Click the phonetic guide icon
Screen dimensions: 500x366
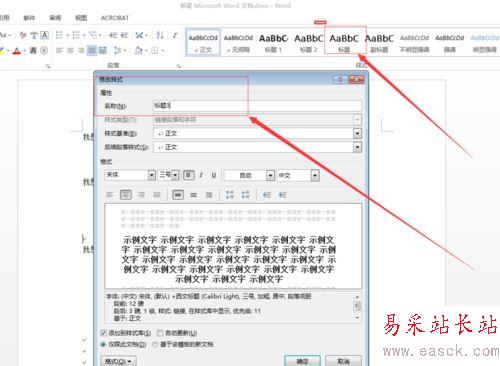34,35
